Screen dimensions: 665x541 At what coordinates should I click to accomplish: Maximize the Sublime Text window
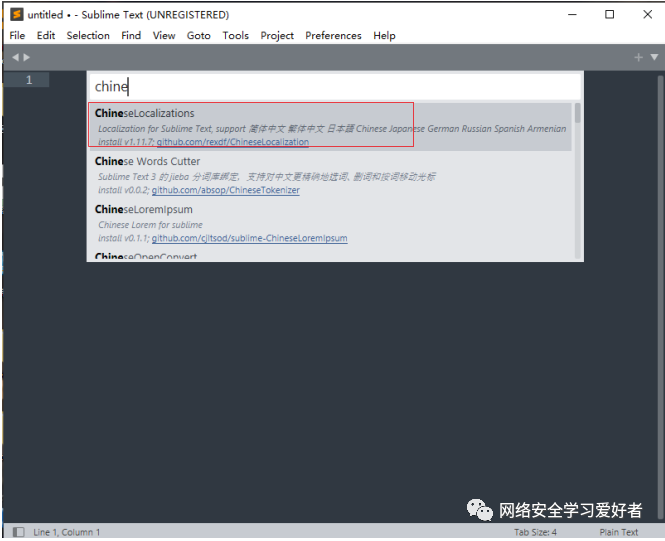(x=609, y=14)
